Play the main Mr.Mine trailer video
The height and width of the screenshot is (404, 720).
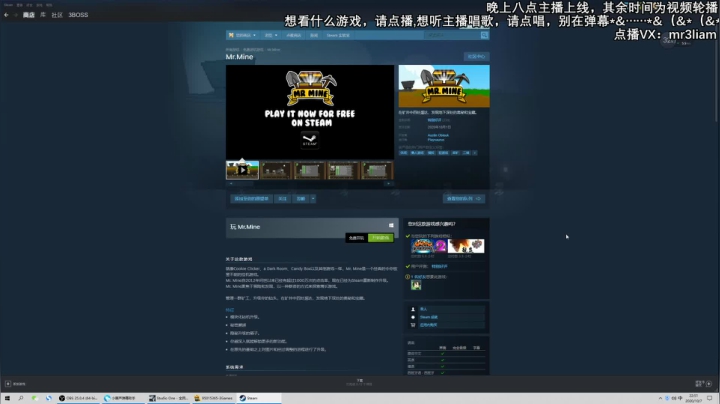pos(310,112)
